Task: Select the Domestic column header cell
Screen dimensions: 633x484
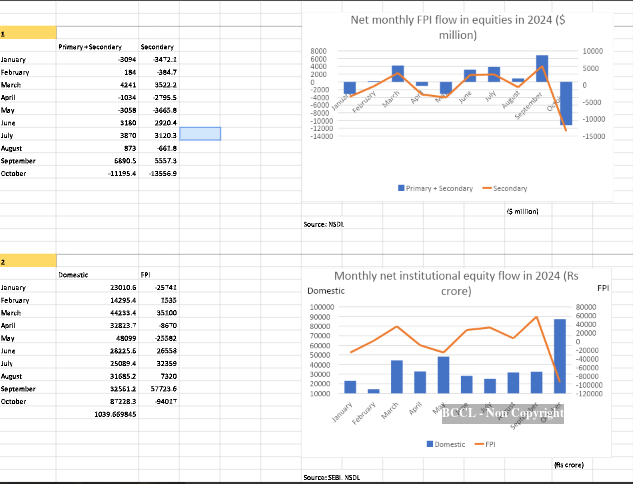Action: pos(97,275)
